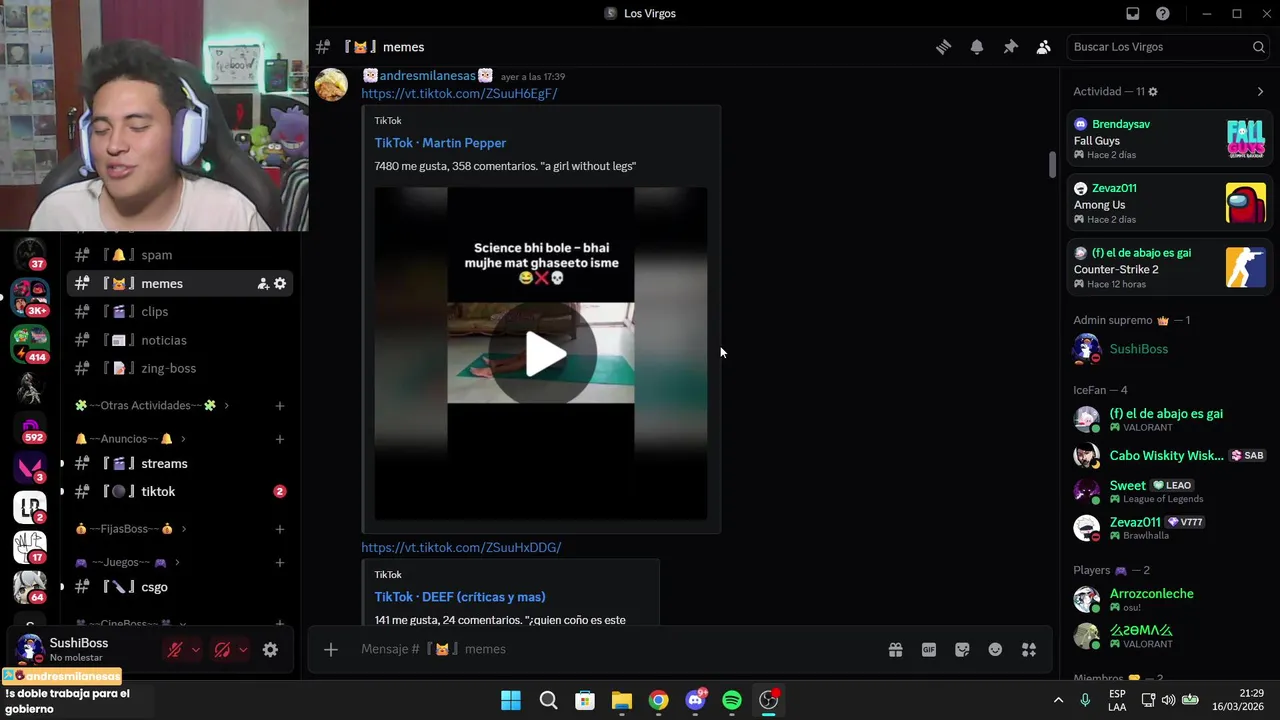Open the vt.tiktok.com/ZSuuHxDDG link
Screen dimensions: 1280x720
[461, 547]
